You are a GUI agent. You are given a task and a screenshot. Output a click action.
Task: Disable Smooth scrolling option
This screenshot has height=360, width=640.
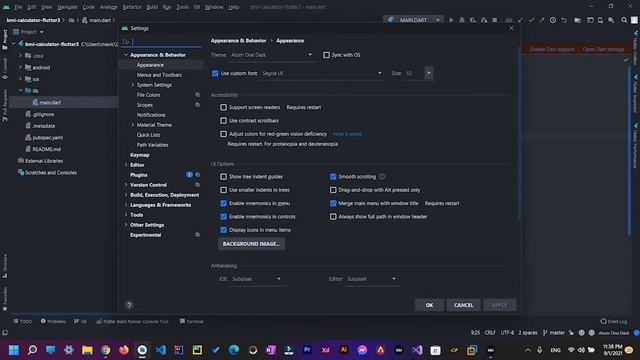pyautogui.click(x=333, y=177)
